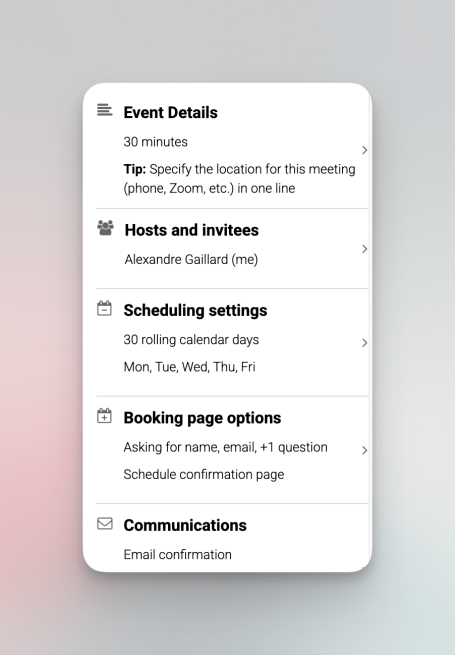
Task: Click the Scheduling settings calendar icon
Action: [x=104, y=308]
